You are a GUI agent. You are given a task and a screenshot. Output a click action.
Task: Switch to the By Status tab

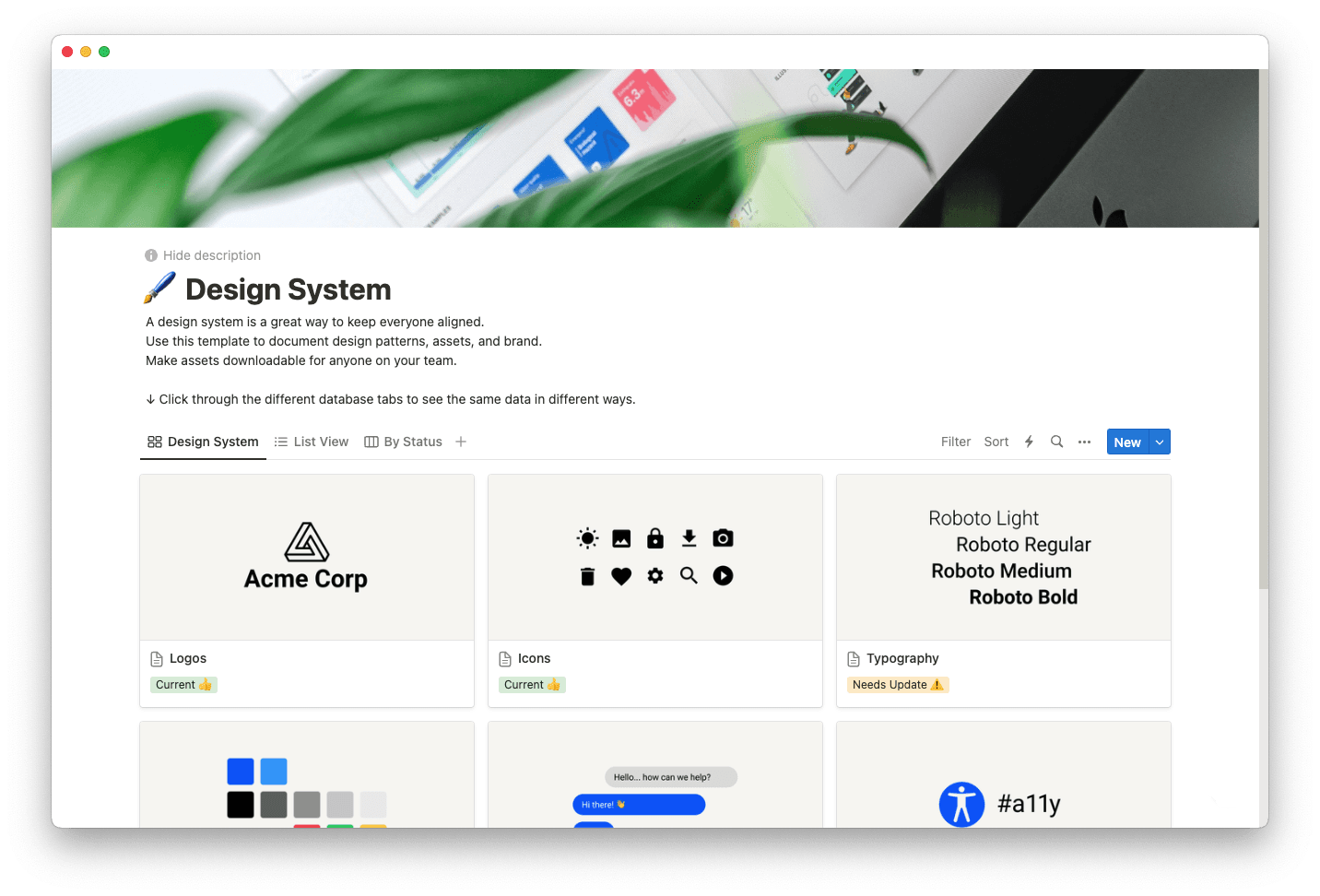[x=412, y=442]
